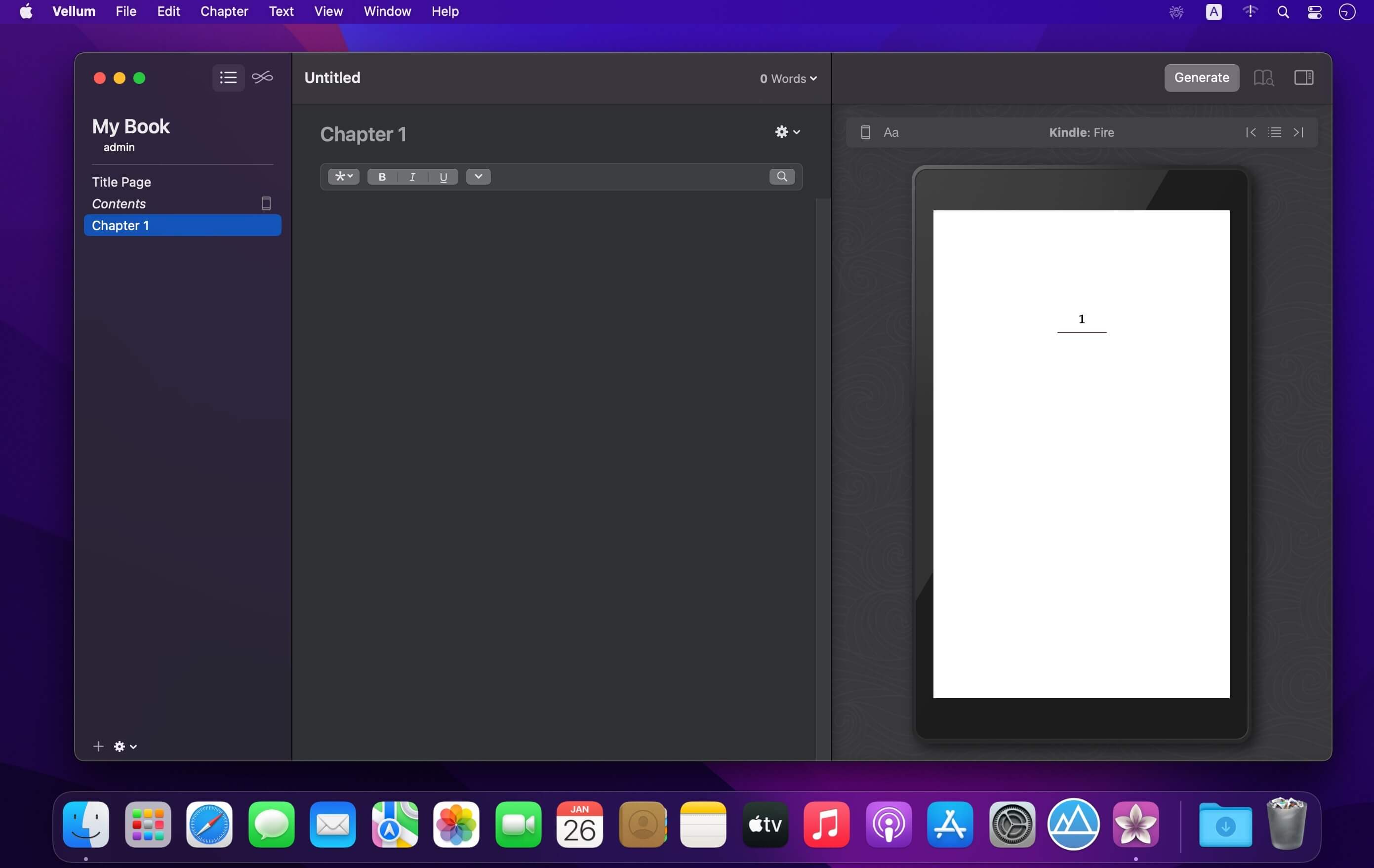Click the scissors icon atop the sidebar
The height and width of the screenshot is (868, 1374).
coord(261,78)
